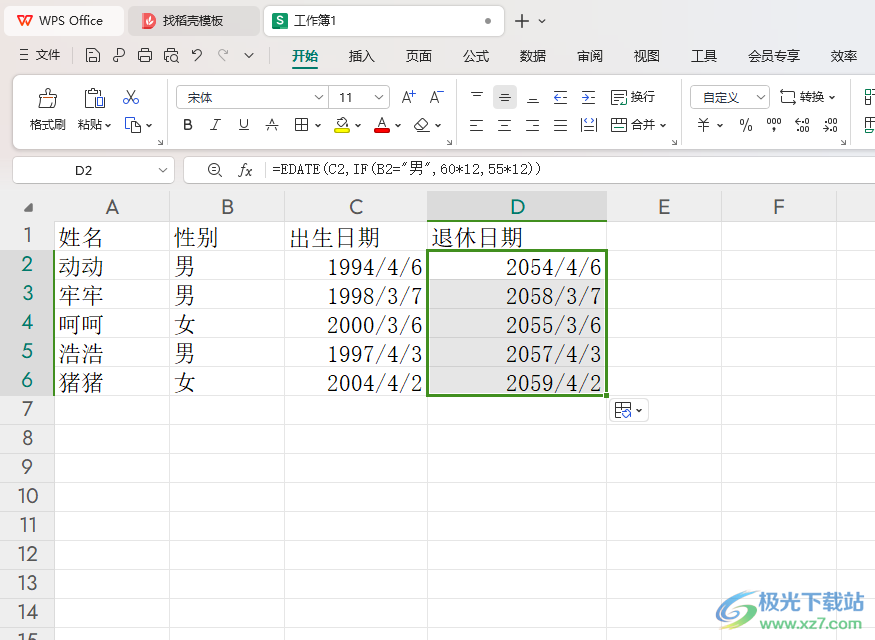This screenshot has width=875, height=640.
Task: Justify text alignment icon
Action: [x=560, y=125]
